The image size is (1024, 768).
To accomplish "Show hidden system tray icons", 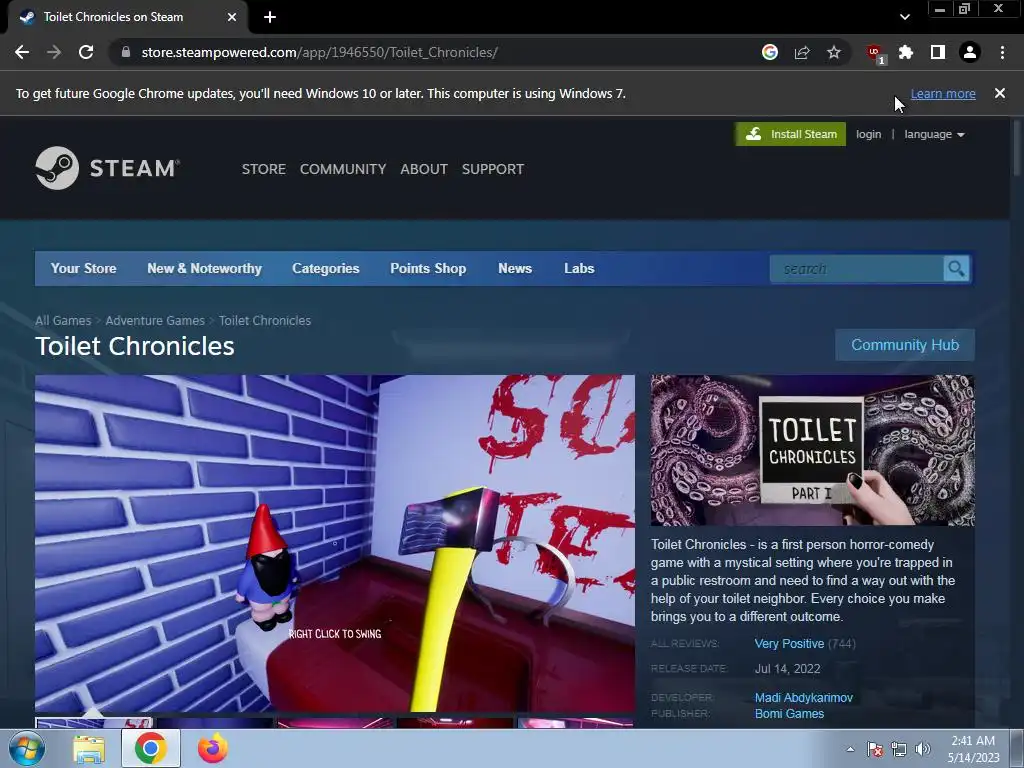I will point(850,749).
